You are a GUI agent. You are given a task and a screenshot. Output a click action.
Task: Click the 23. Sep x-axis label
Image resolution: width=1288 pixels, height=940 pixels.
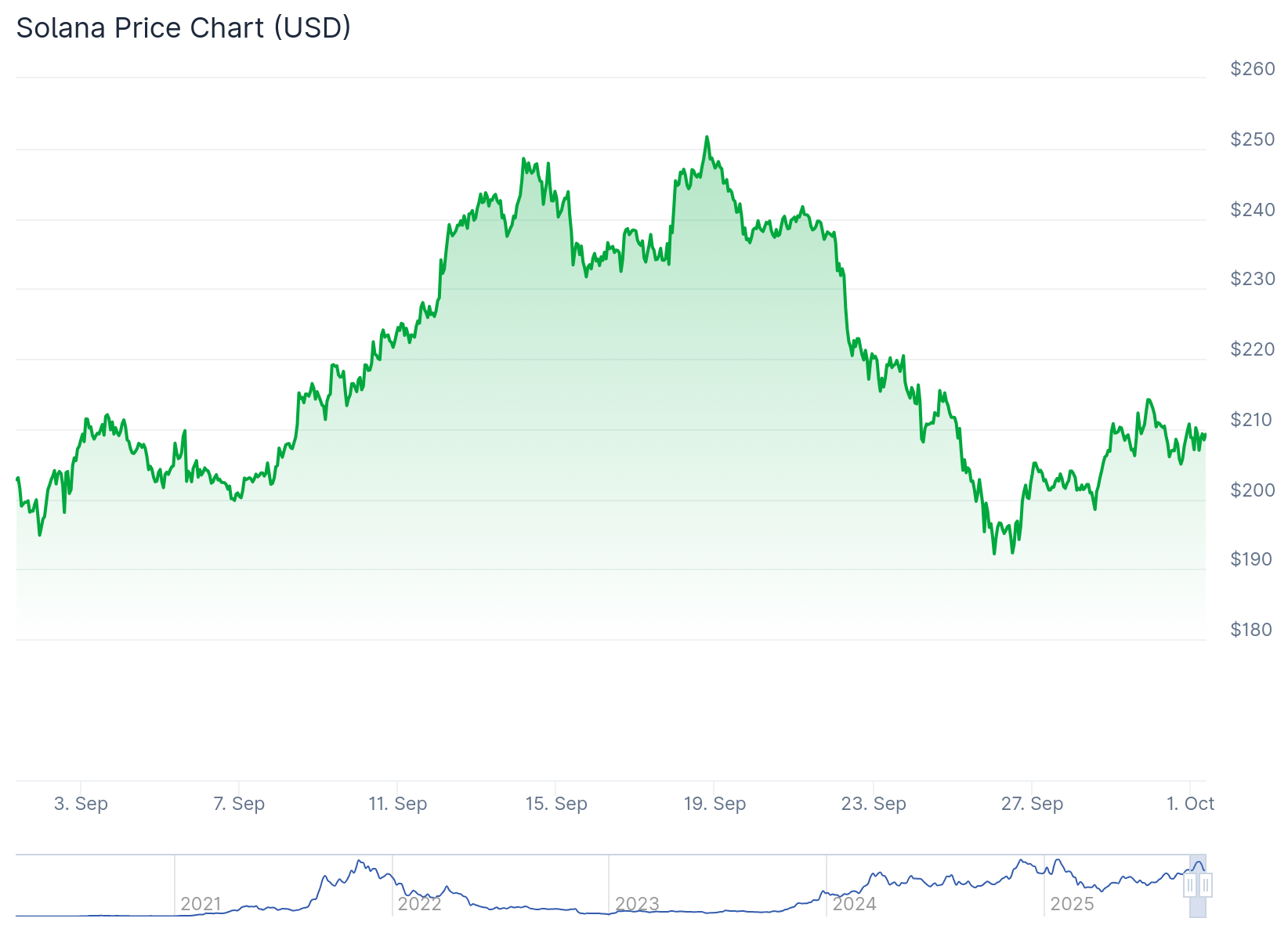[x=874, y=804]
